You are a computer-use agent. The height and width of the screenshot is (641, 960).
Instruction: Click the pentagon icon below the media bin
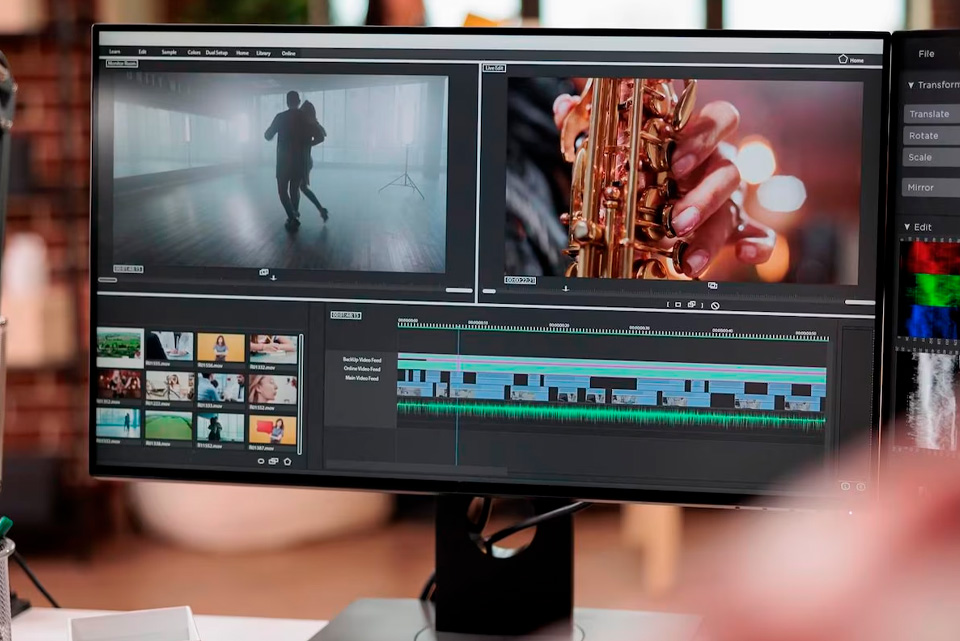(288, 462)
